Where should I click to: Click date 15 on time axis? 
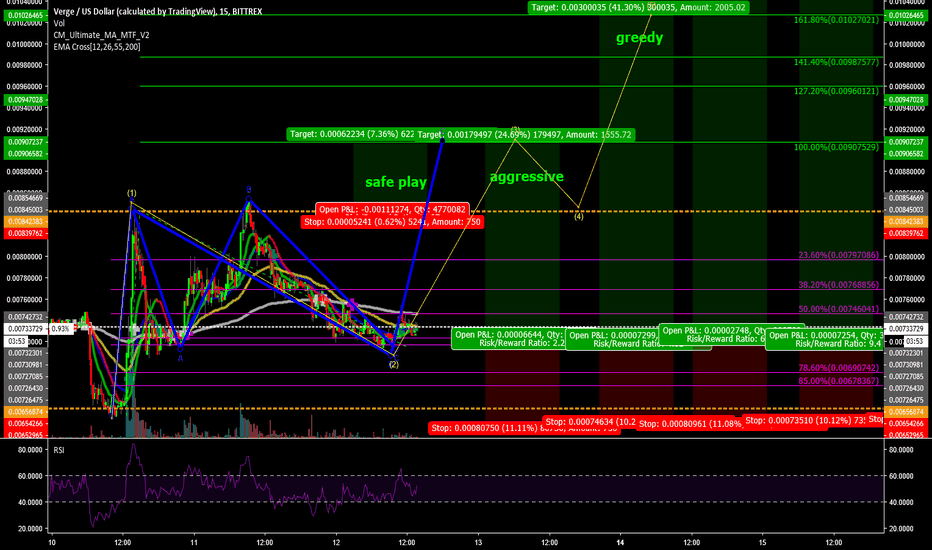click(x=763, y=542)
